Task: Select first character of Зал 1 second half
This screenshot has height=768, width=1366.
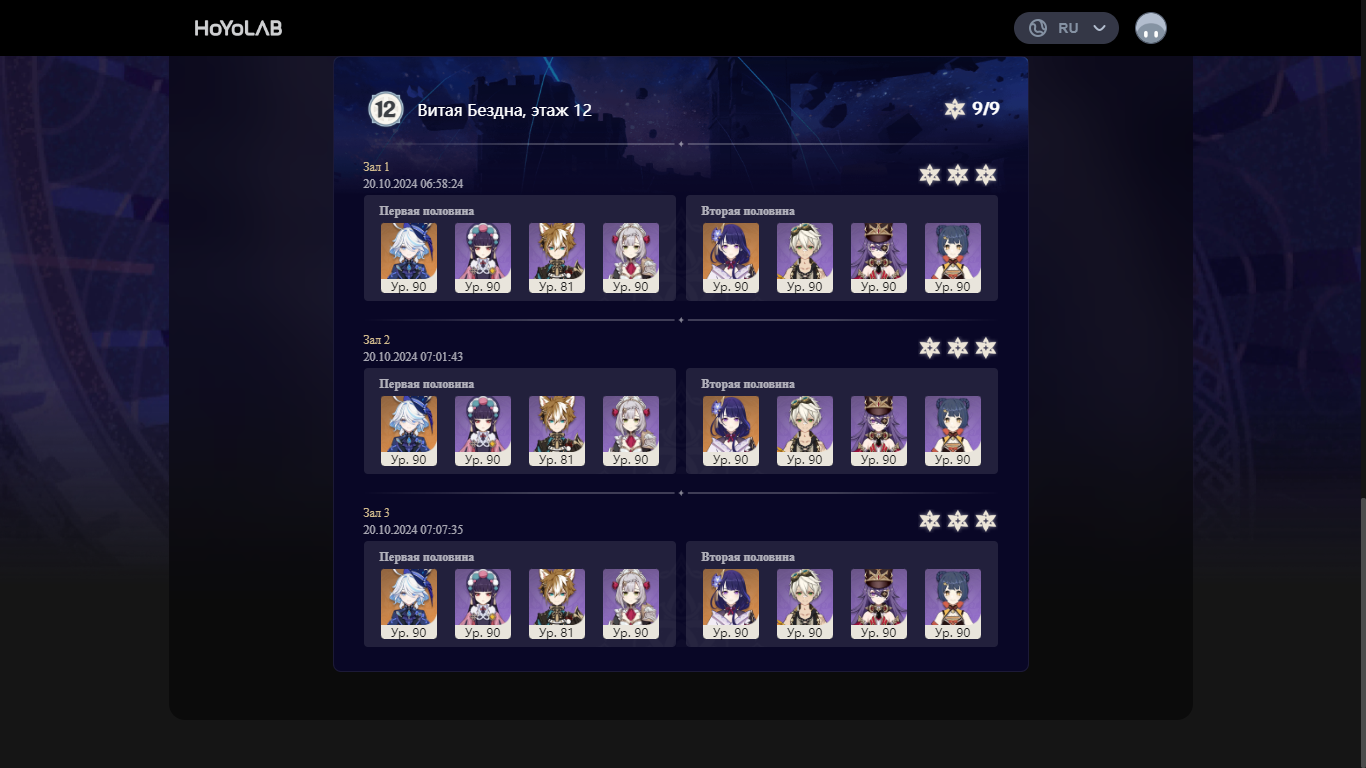Action: click(x=731, y=258)
